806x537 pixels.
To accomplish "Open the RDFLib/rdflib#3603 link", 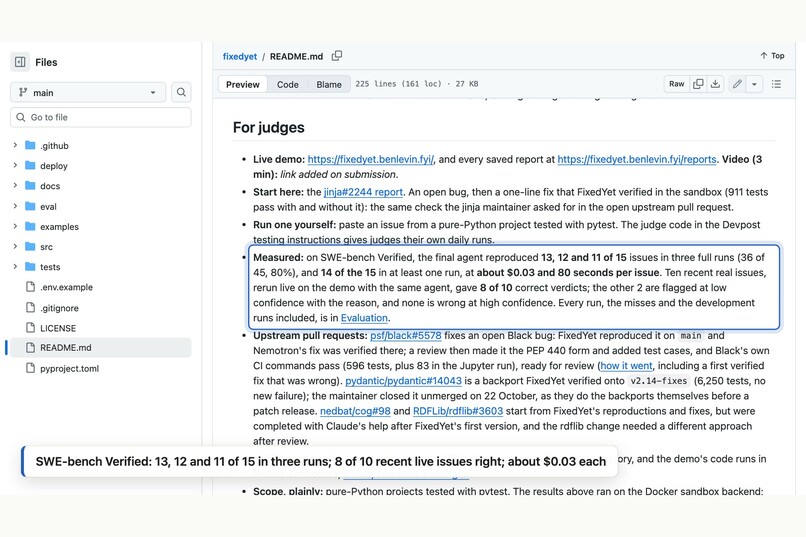I will [x=457, y=411].
